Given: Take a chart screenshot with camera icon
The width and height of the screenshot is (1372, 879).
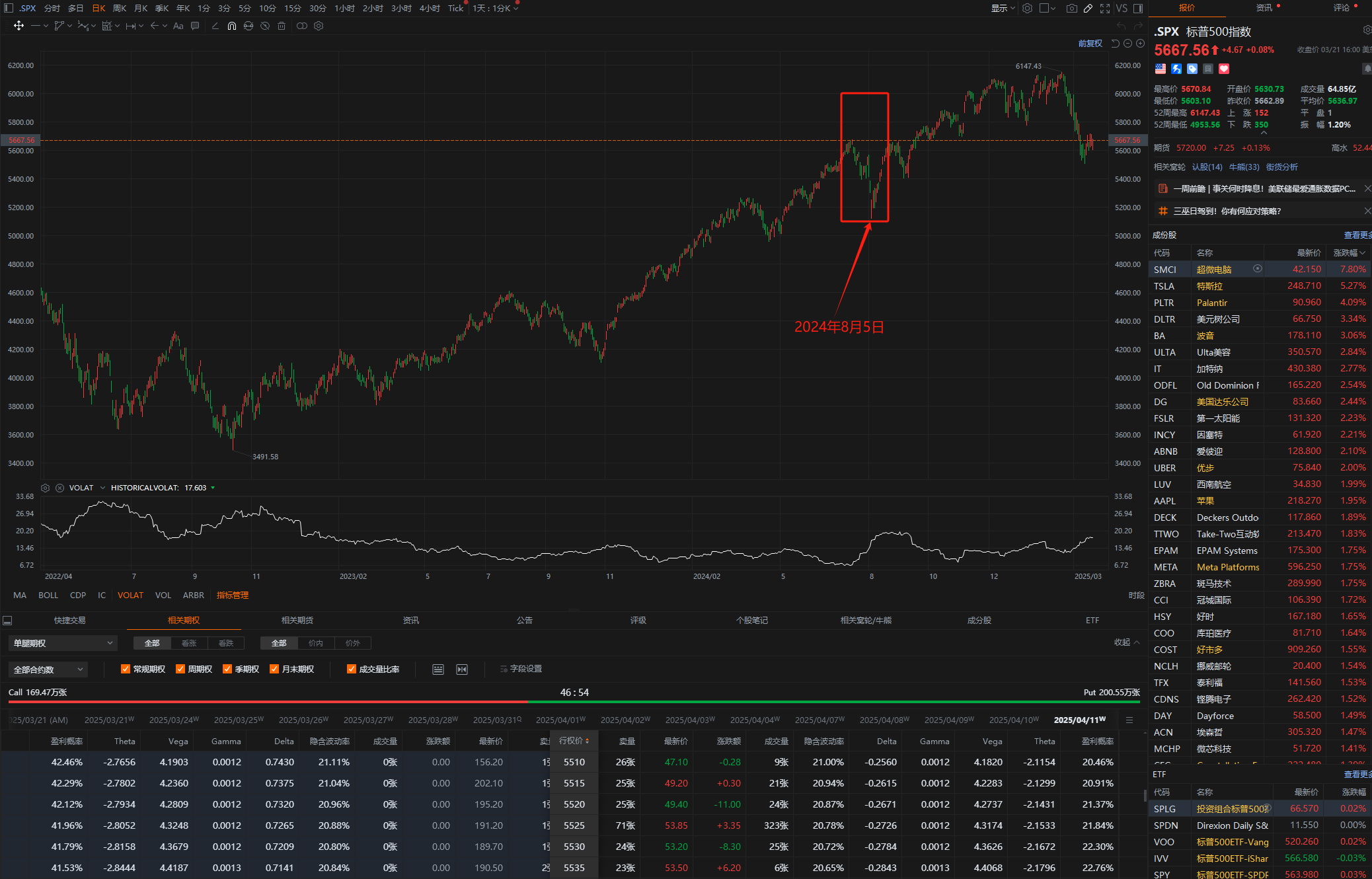Looking at the screenshot, I should point(1072,8).
